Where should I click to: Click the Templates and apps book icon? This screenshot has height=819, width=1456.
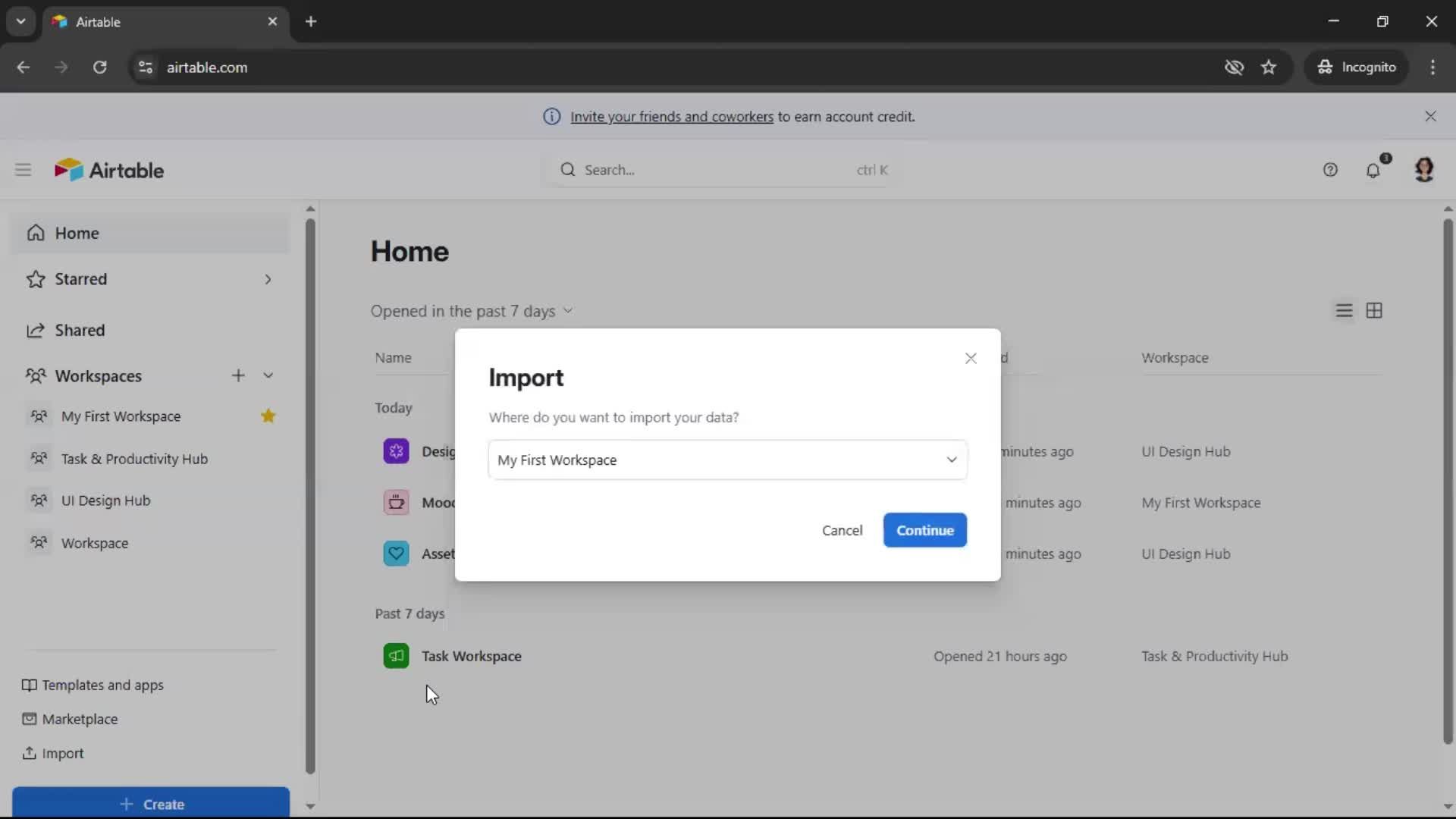tap(29, 686)
